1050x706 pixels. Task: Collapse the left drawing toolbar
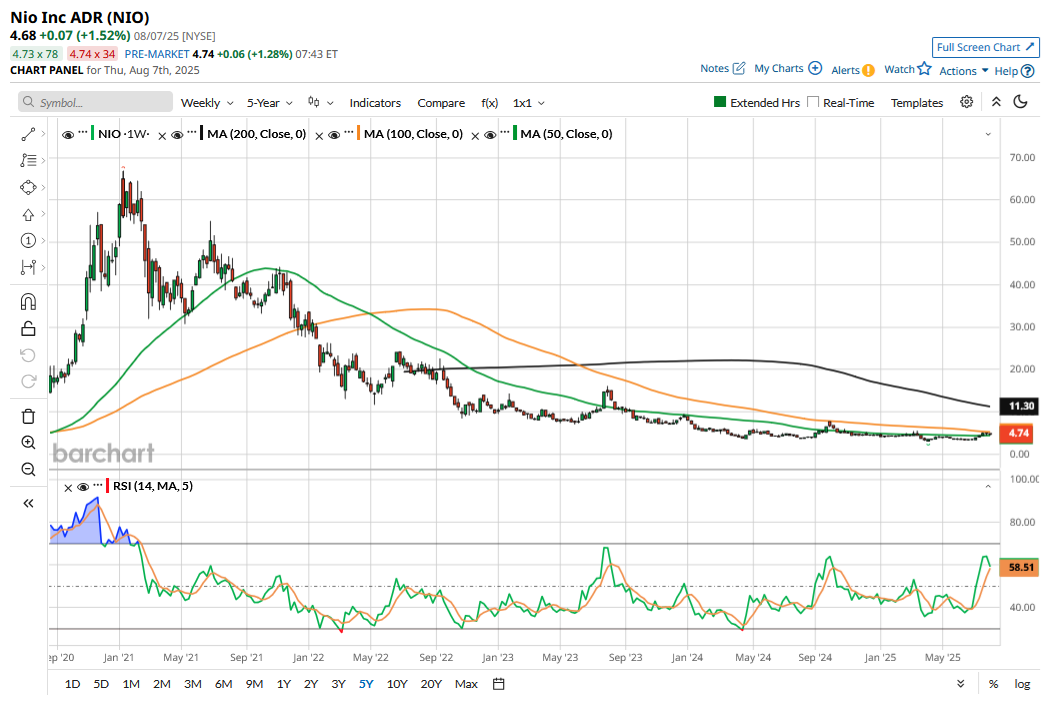click(x=28, y=504)
